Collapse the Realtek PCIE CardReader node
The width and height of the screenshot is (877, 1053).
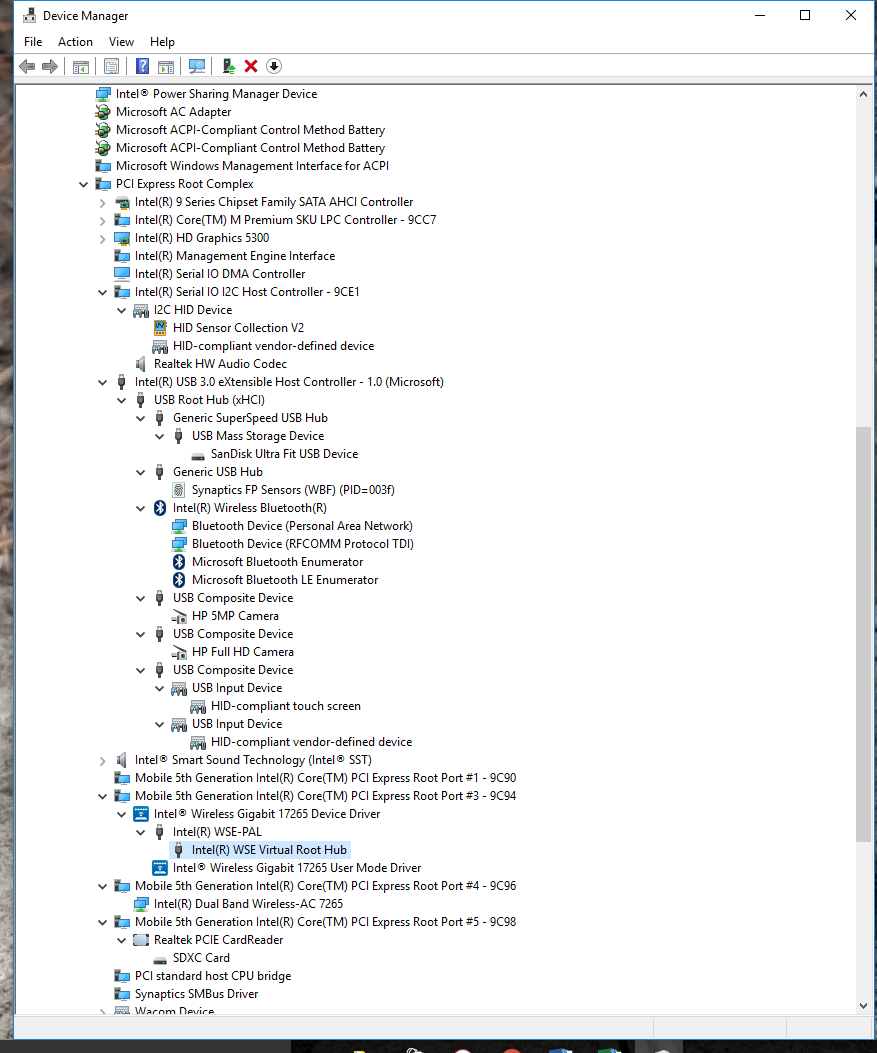click(122, 941)
